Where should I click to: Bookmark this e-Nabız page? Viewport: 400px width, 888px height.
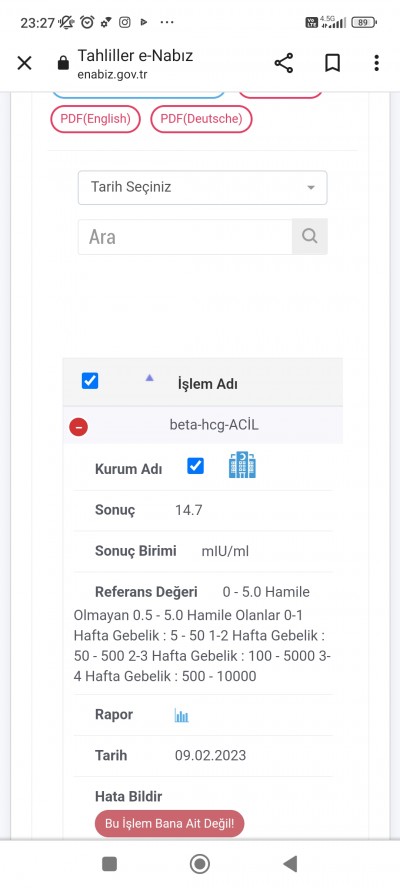pos(333,63)
